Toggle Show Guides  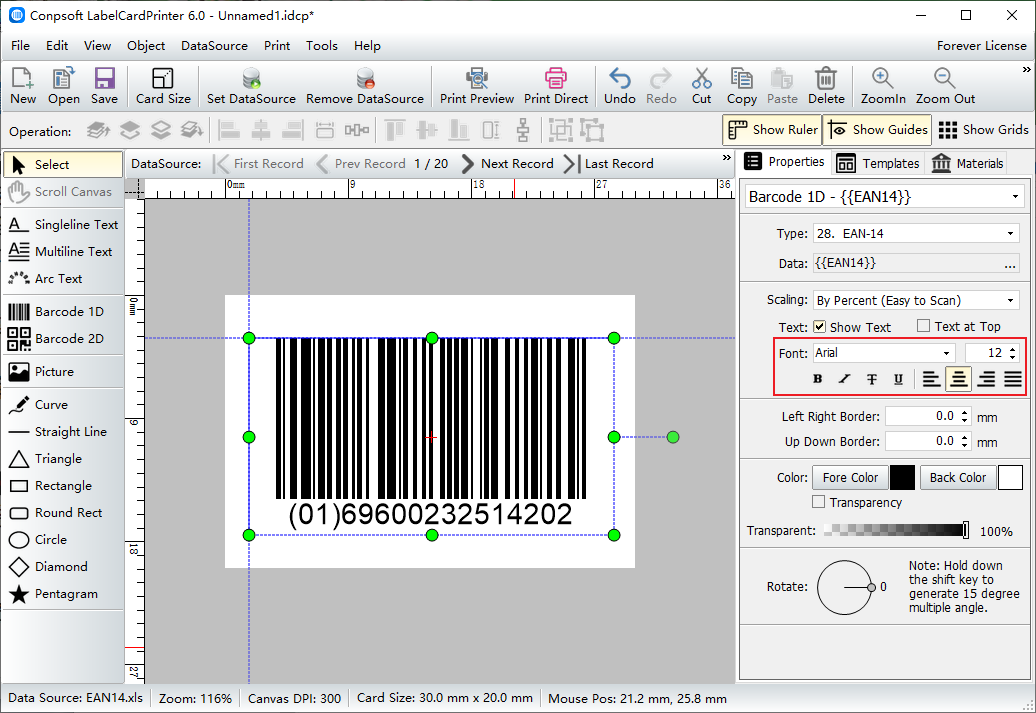(877, 130)
